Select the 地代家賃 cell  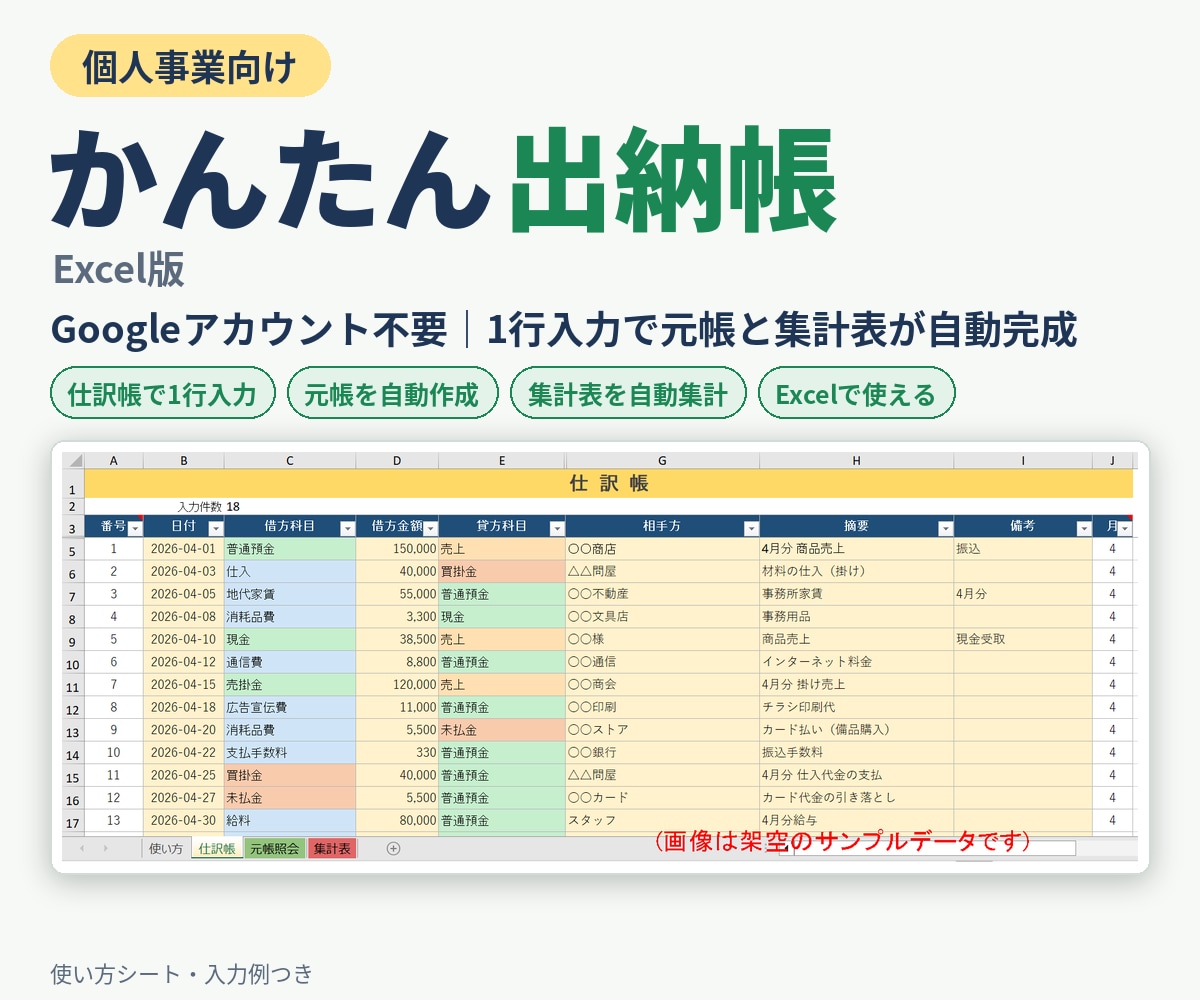(290, 594)
